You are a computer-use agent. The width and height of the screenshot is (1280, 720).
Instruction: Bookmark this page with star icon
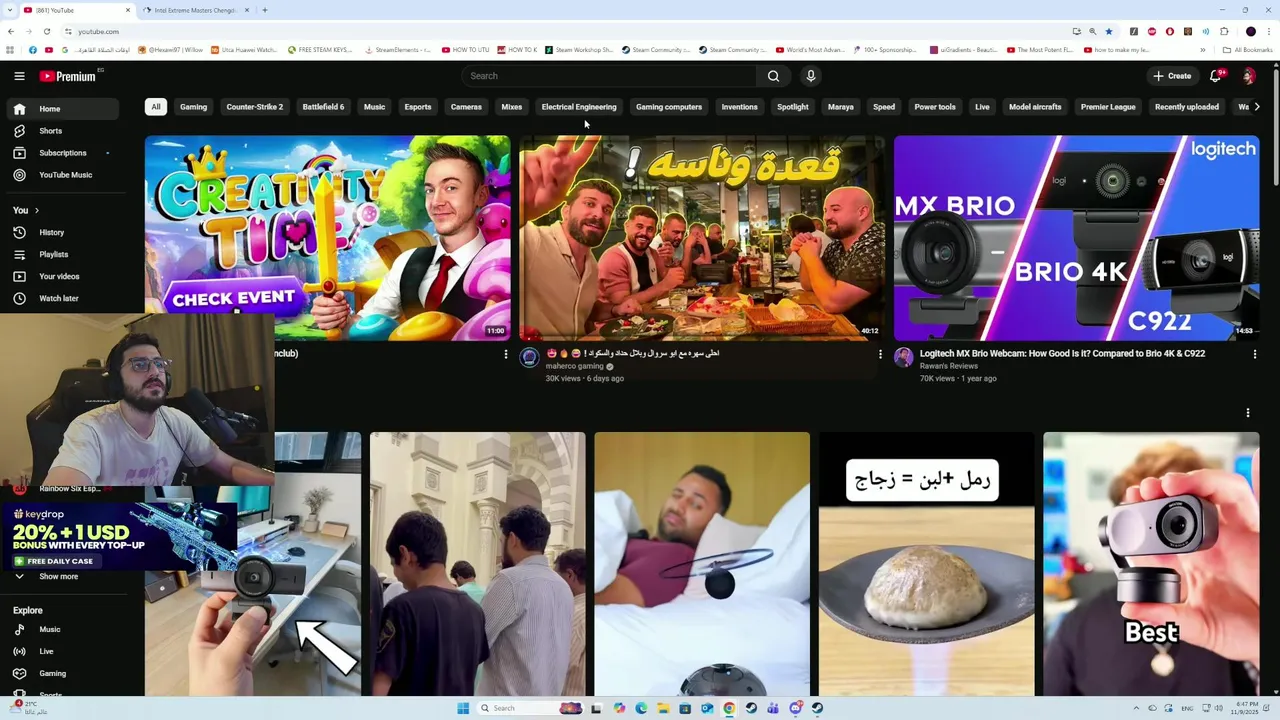1108,31
